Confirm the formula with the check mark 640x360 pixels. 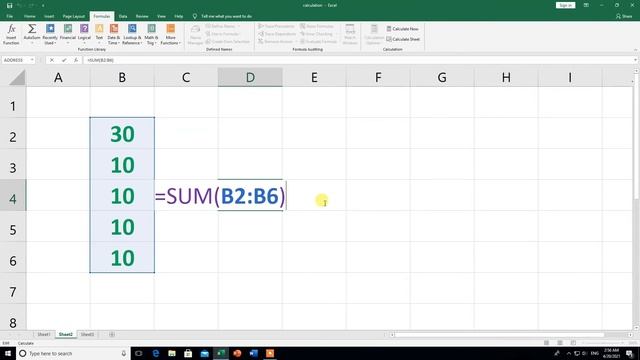[x=64, y=60]
